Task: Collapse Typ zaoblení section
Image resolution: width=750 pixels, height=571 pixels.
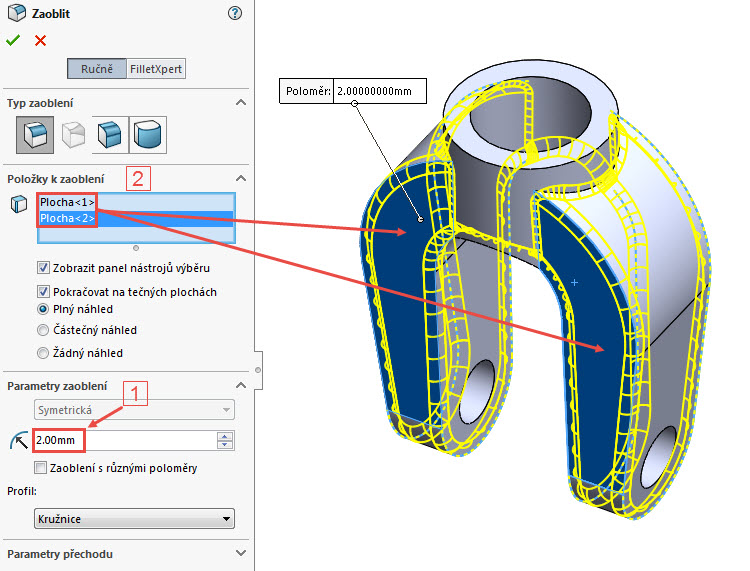Action: (241, 103)
